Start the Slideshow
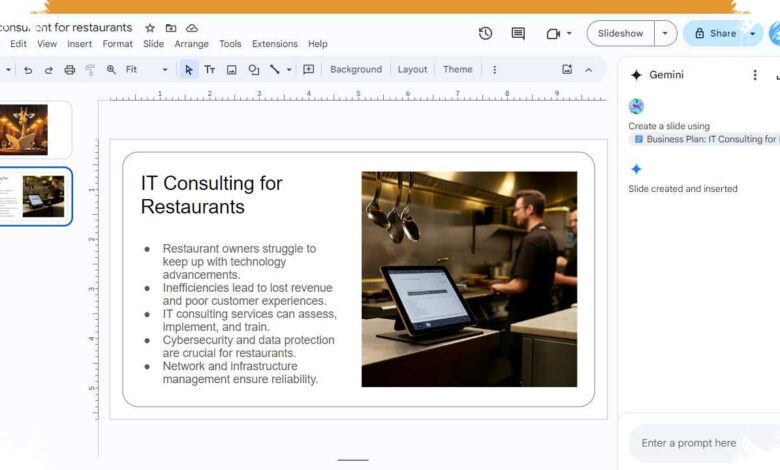Image resolution: width=780 pixels, height=470 pixels. click(620, 33)
